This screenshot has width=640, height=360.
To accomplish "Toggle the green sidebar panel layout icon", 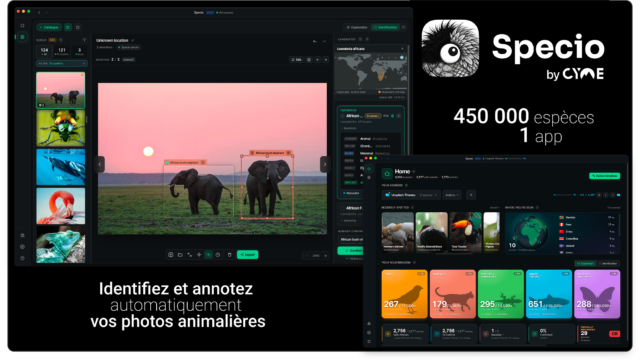I will point(68,27).
